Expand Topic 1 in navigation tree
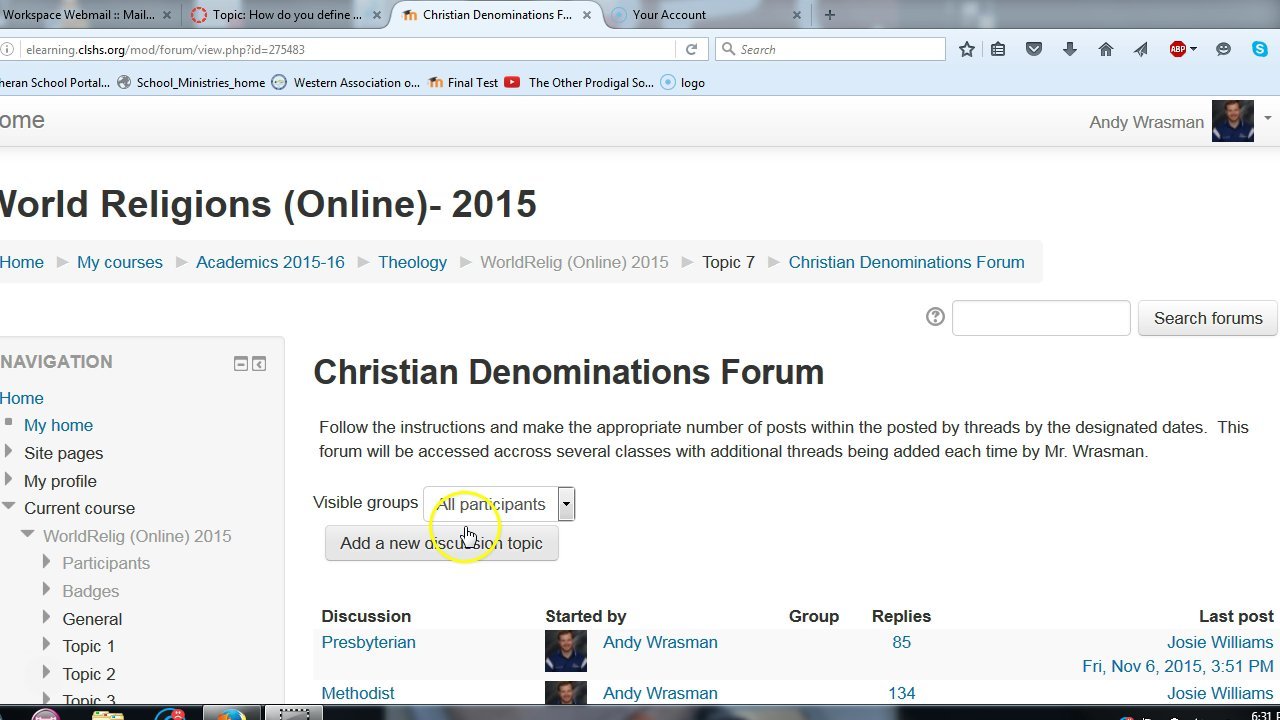 (x=47, y=645)
